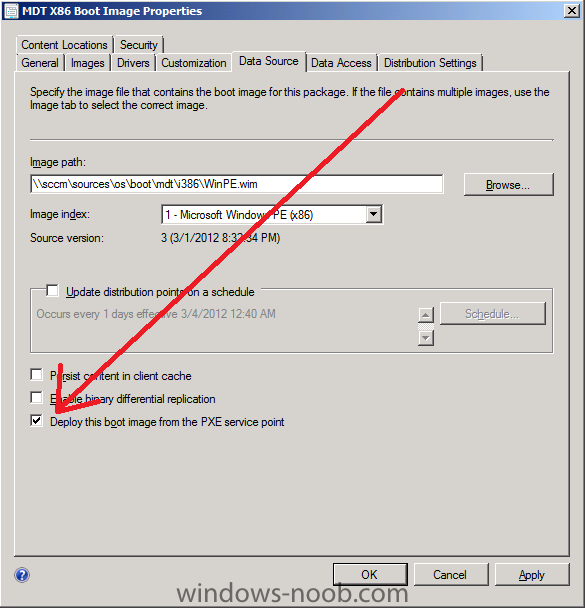Click the Cancel button
This screenshot has height=608, width=585.
tap(450, 574)
